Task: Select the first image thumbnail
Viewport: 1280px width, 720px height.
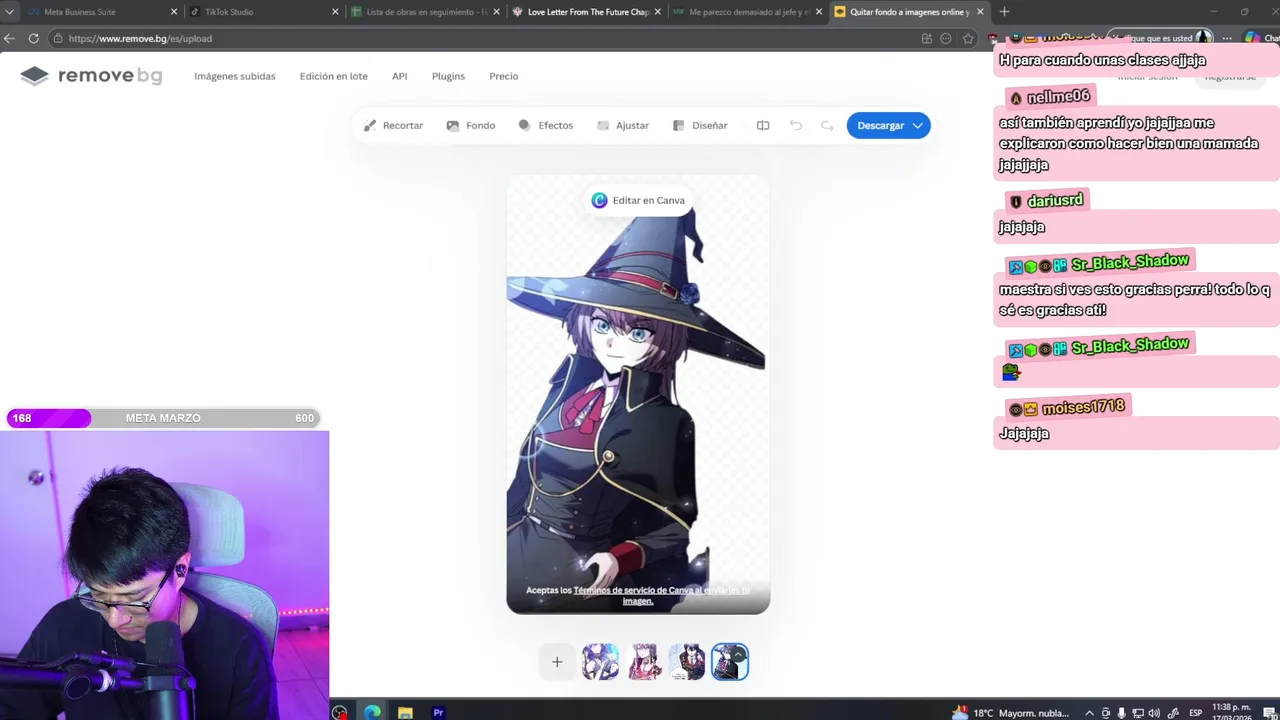Action: (x=600, y=661)
